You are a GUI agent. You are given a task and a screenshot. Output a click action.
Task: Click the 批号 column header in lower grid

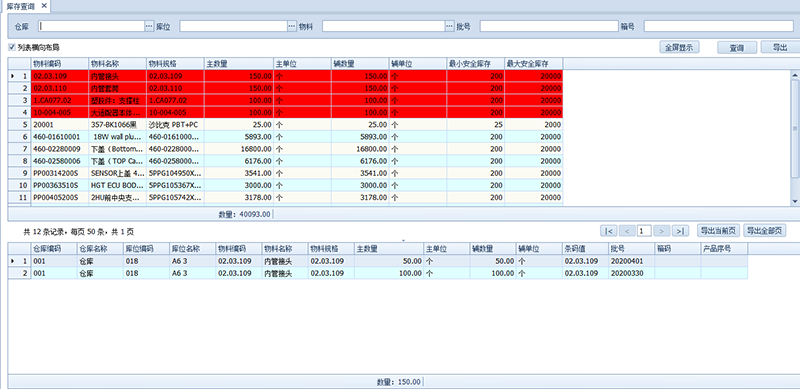tap(632, 249)
